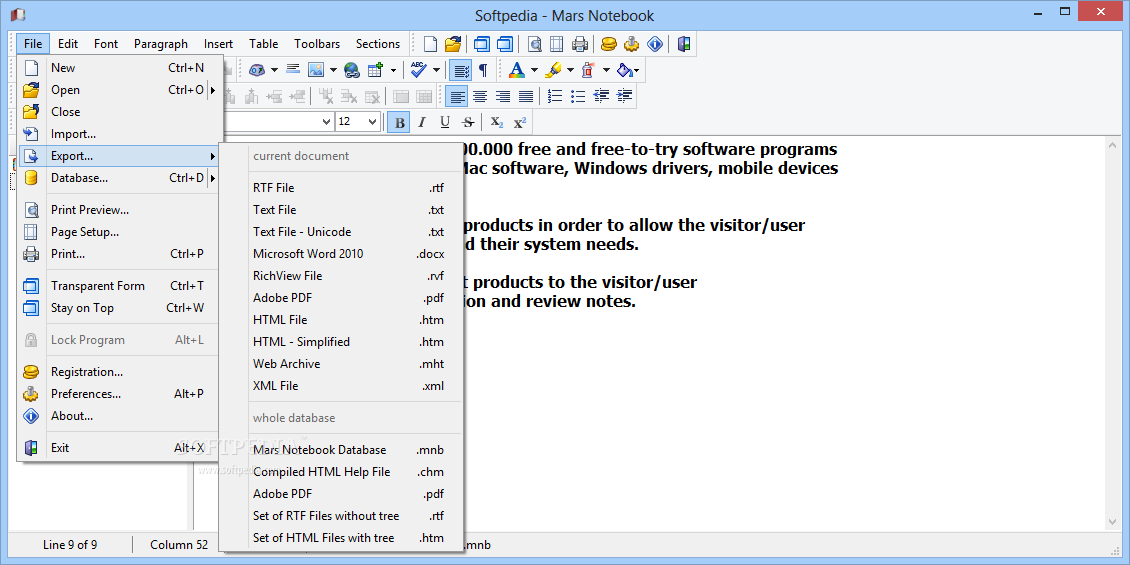This screenshot has height=565, width=1130.
Task: Click the Open folder toolbar icon
Action: (453, 44)
